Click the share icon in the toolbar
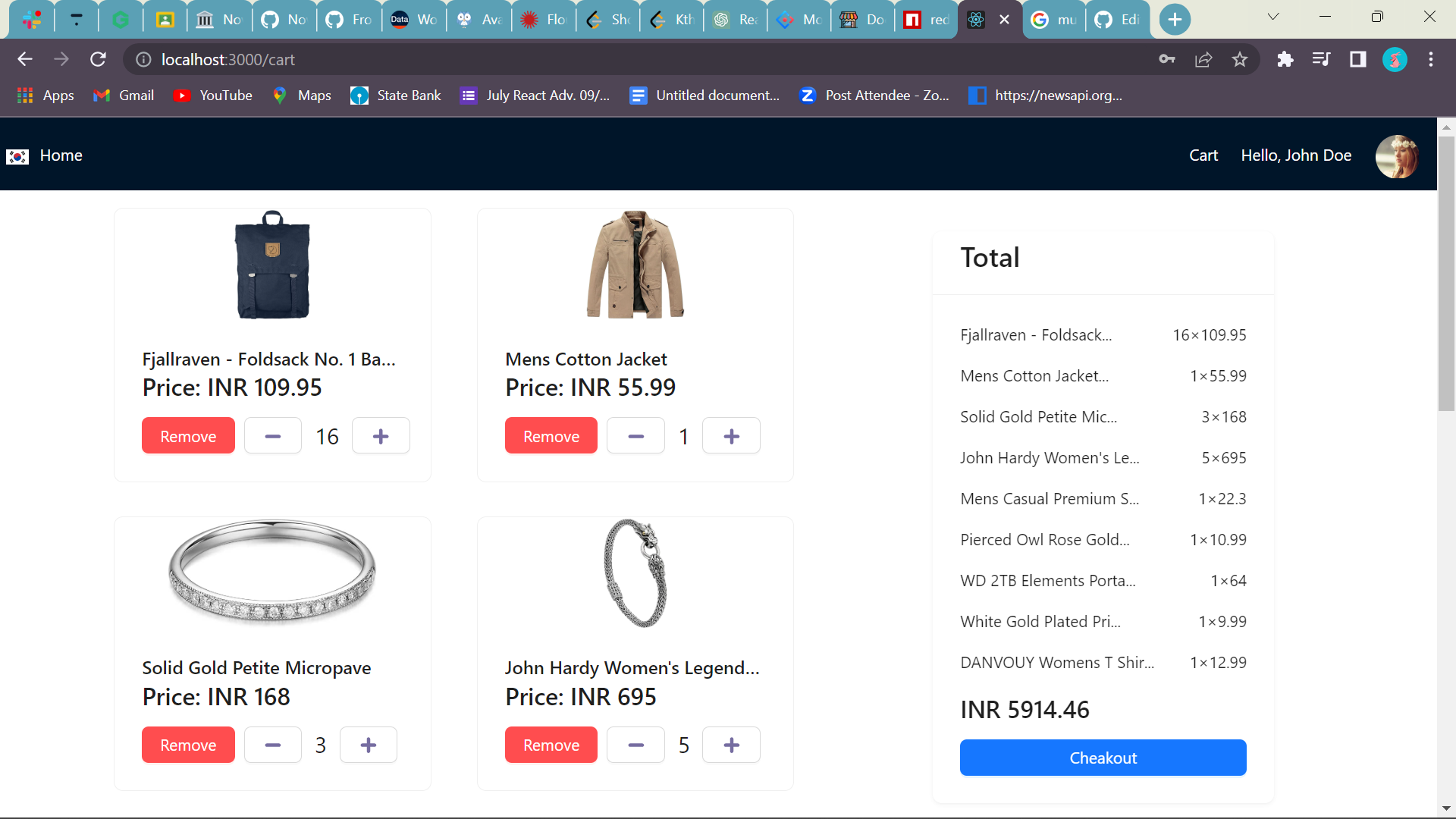1456x819 pixels. coord(1203,59)
